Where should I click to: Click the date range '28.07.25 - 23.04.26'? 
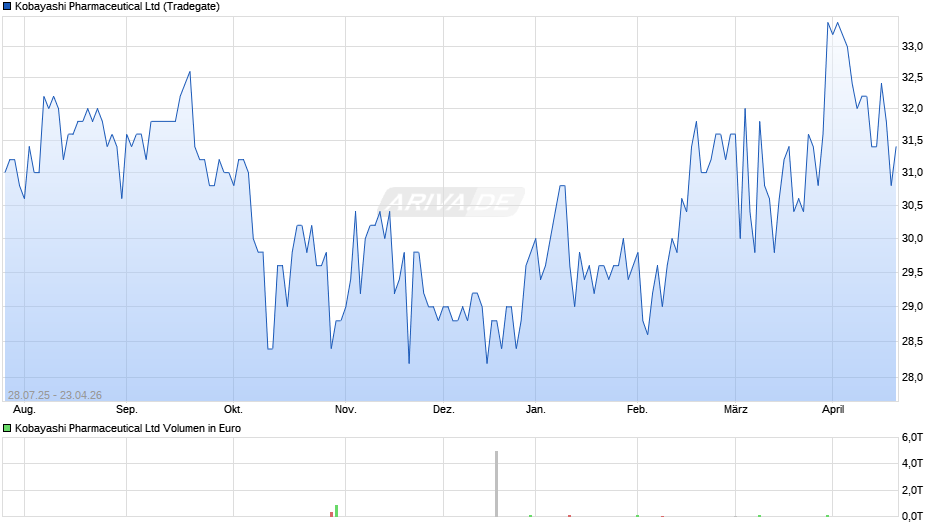55,395
